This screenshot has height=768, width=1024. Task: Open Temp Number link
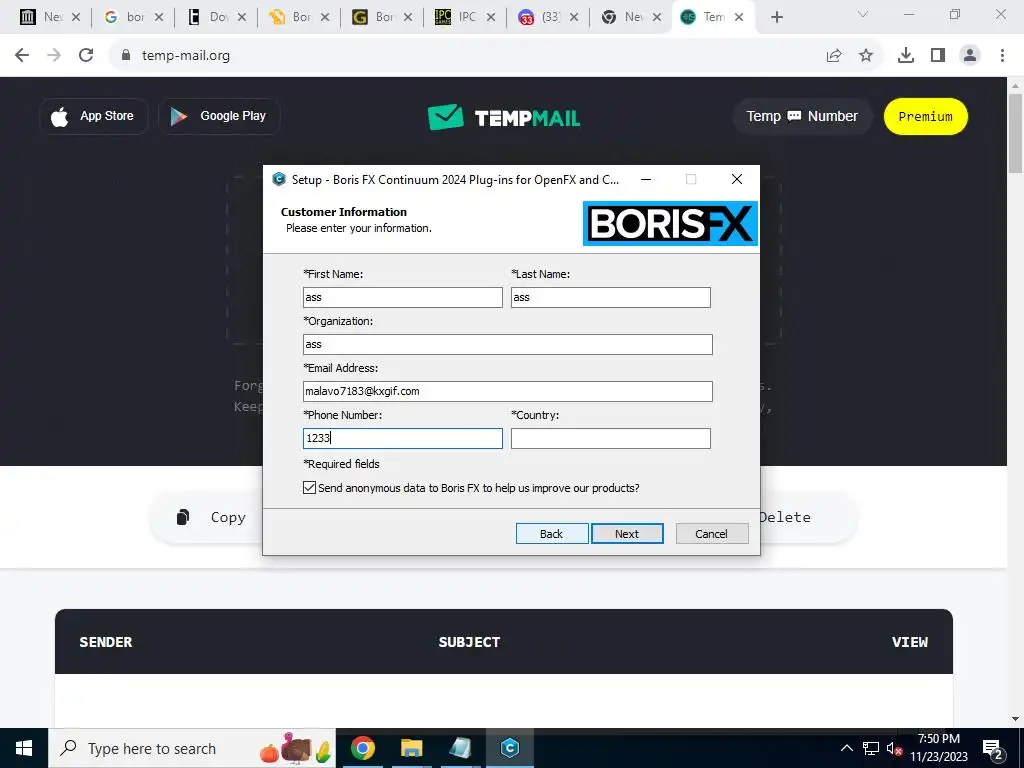802,116
